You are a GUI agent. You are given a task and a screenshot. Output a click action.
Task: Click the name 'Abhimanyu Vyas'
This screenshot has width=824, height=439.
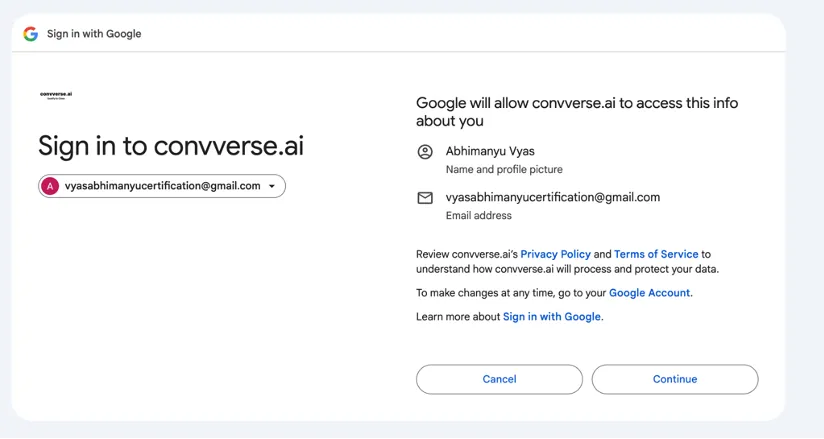(490, 151)
